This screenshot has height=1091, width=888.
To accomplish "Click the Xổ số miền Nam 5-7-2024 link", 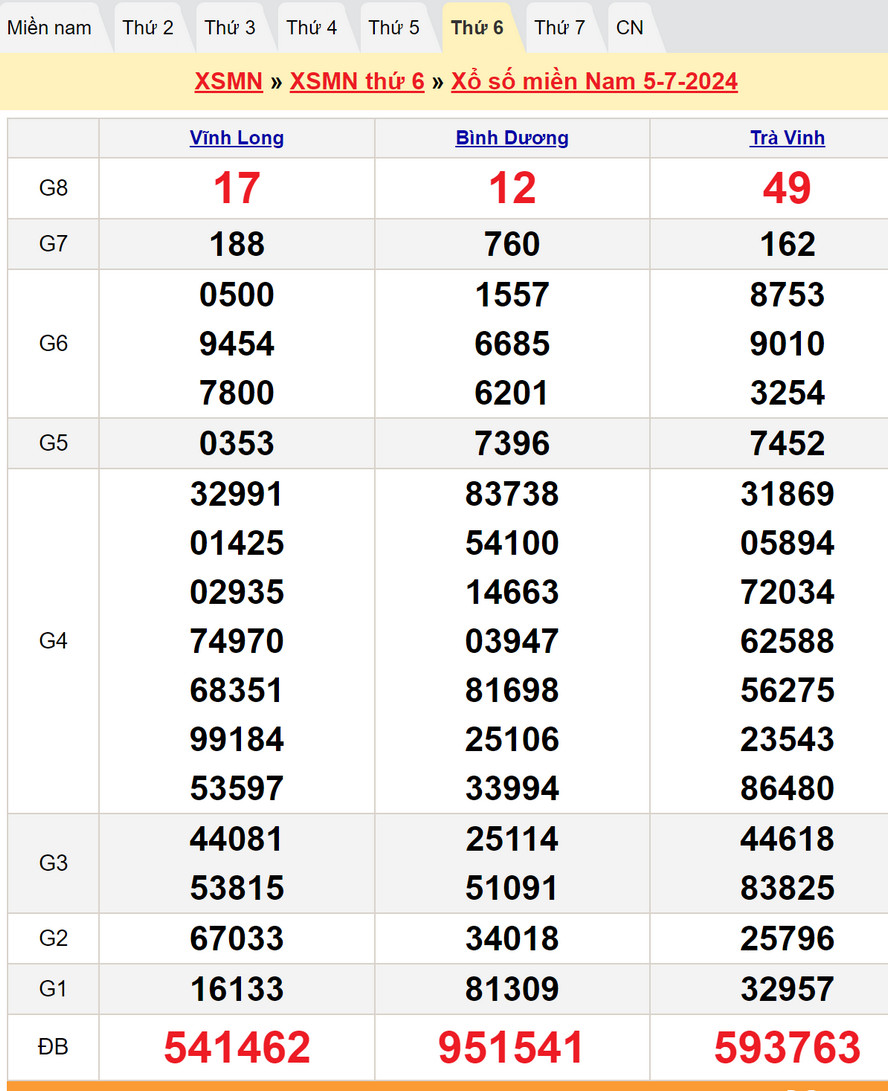I will click(594, 81).
